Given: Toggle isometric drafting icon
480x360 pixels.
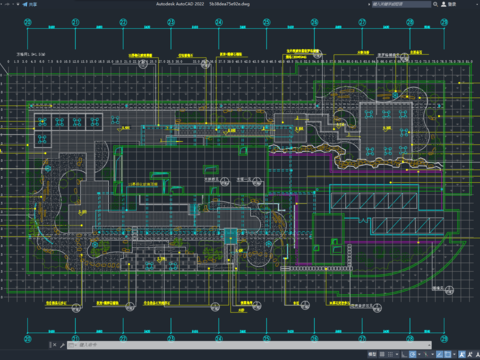Looking at the screenshot, I should [x=426, y=354].
